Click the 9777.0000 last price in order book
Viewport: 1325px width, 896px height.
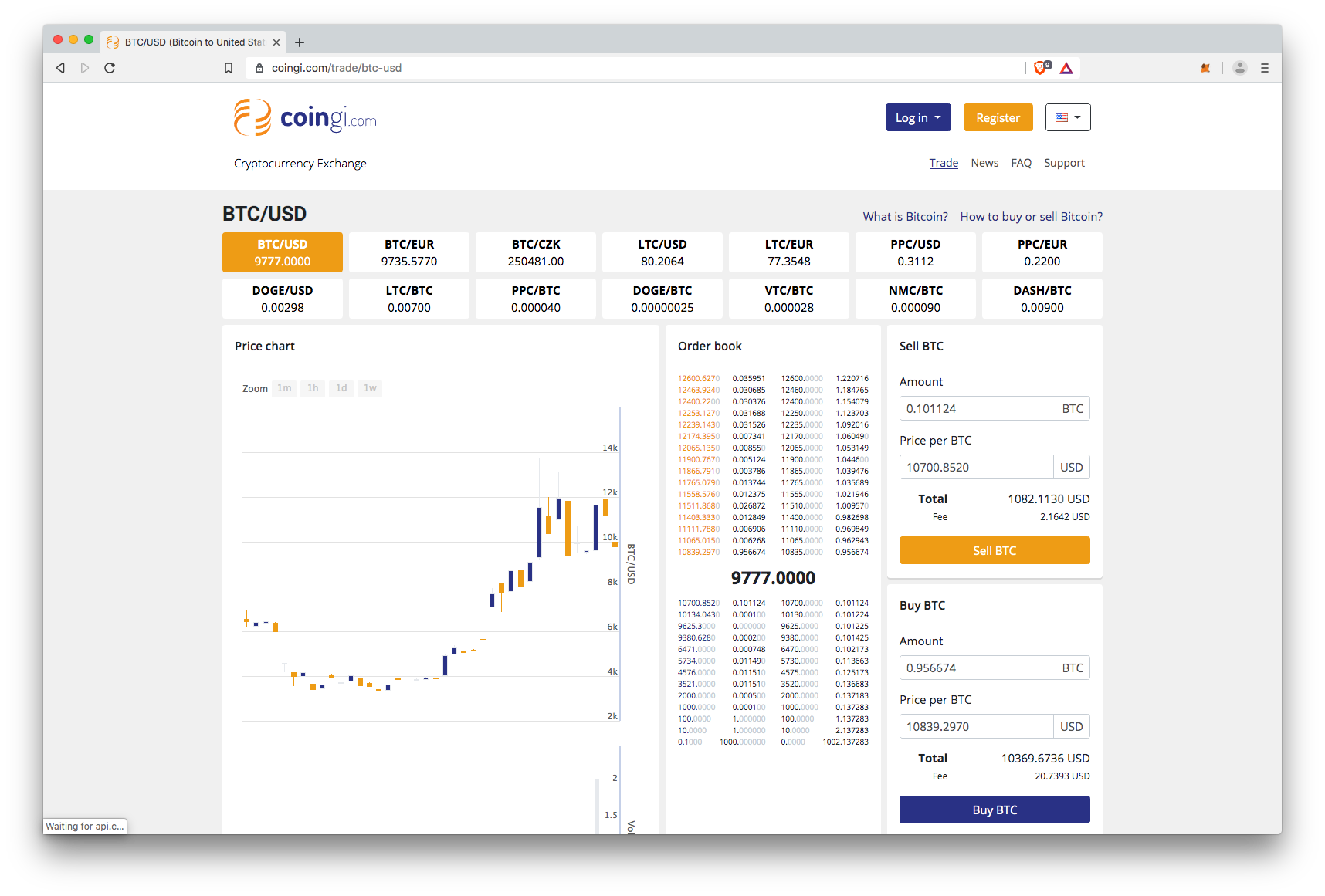click(773, 578)
